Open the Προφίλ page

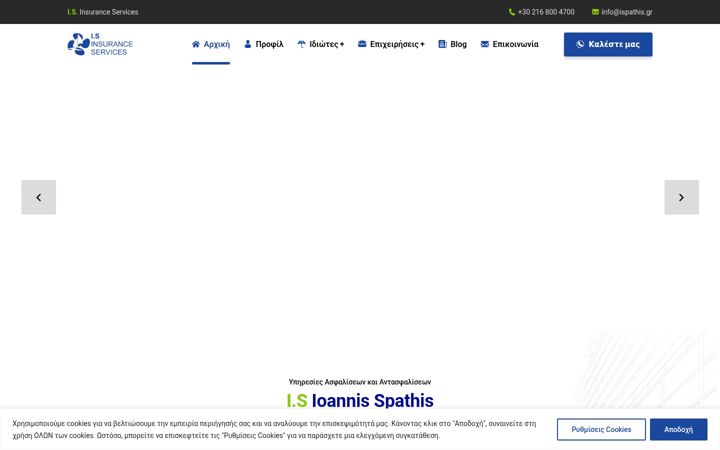pos(264,44)
